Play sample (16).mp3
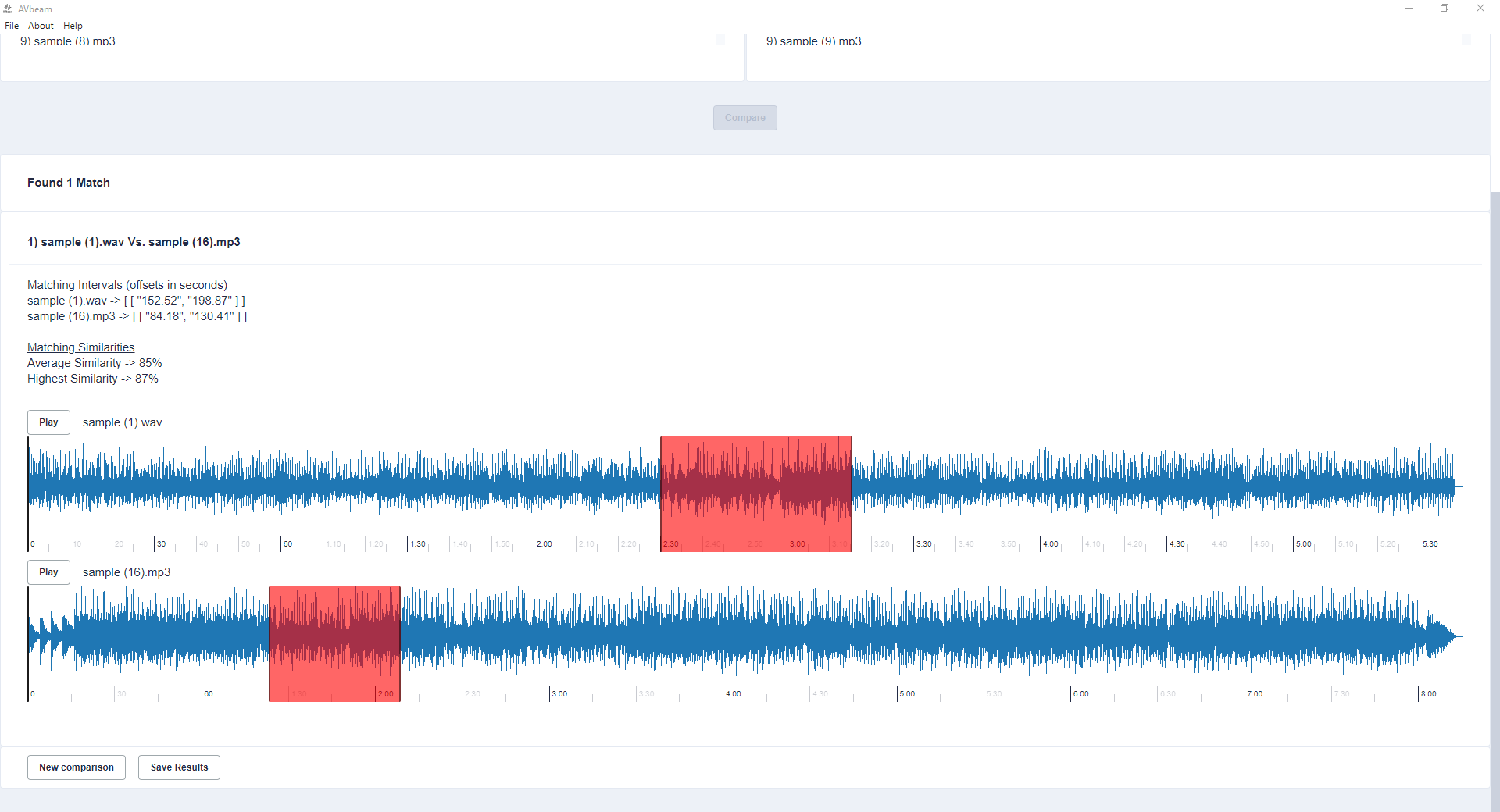This screenshot has width=1500, height=812. pos(48,572)
